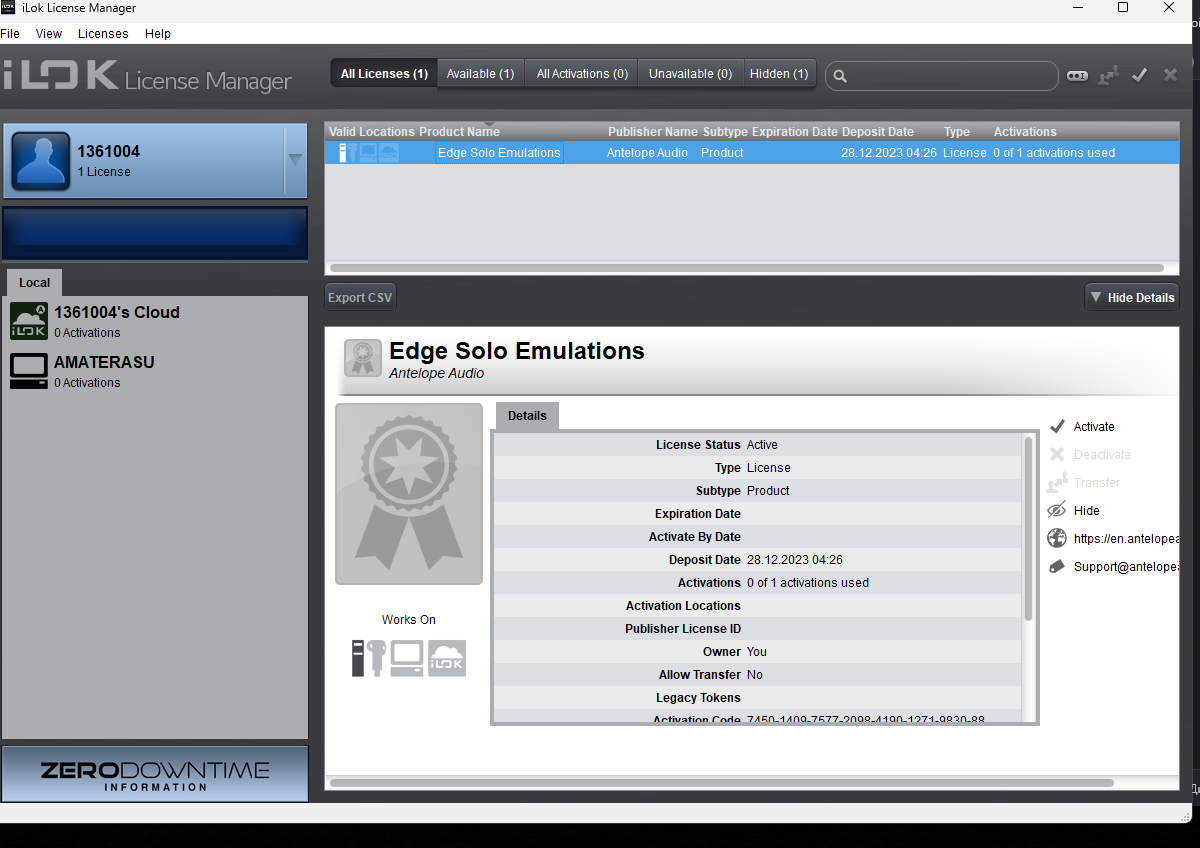Screen dimensions: 1200x848
Task: Collapse the panel using Hide Details
Action: [1132, 297]
